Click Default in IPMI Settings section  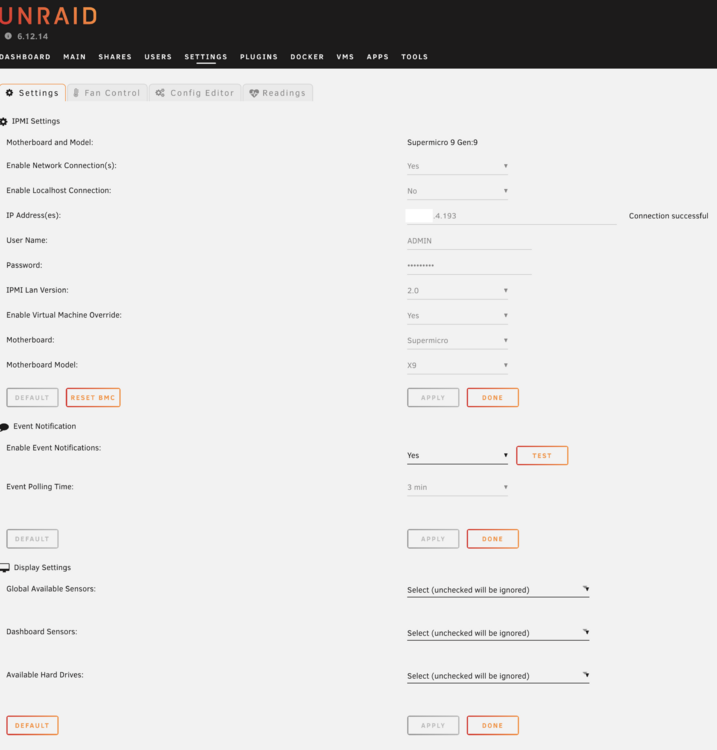(x=33, y=397)
